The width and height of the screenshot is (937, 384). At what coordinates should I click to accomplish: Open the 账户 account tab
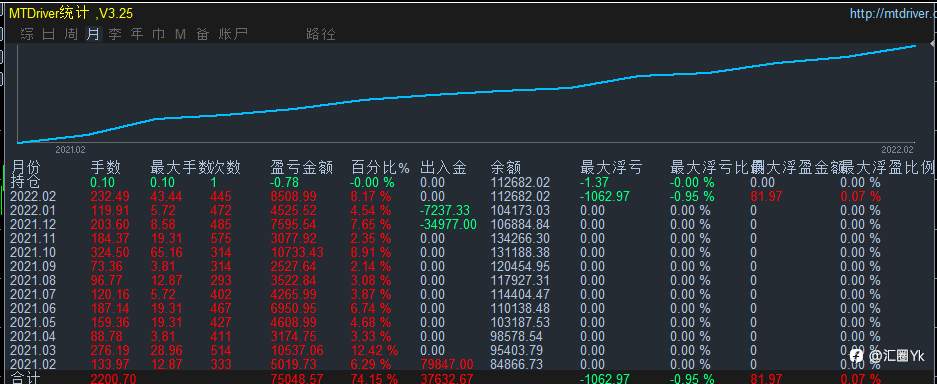233,34
